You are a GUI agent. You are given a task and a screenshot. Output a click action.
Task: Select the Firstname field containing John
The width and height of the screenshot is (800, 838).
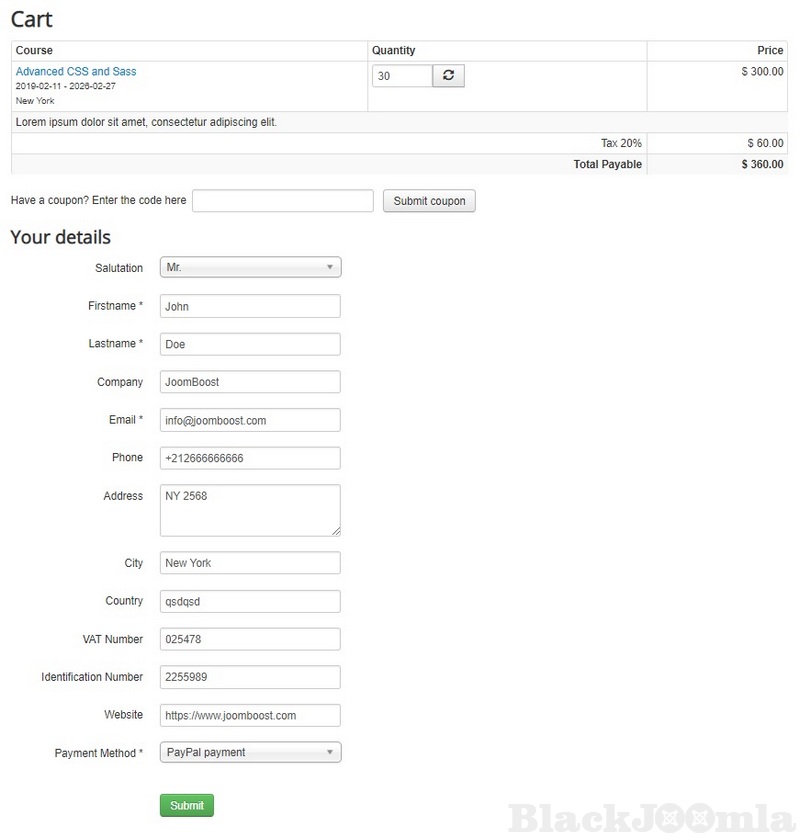(250, 306)
